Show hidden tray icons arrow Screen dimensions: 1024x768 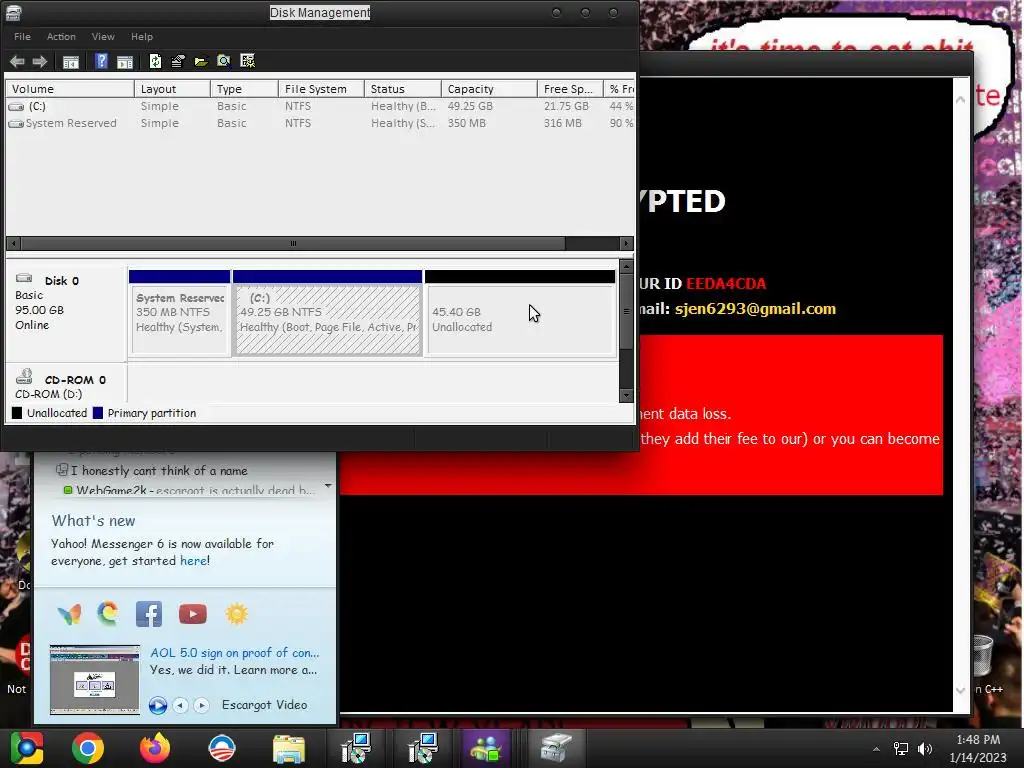876,749
